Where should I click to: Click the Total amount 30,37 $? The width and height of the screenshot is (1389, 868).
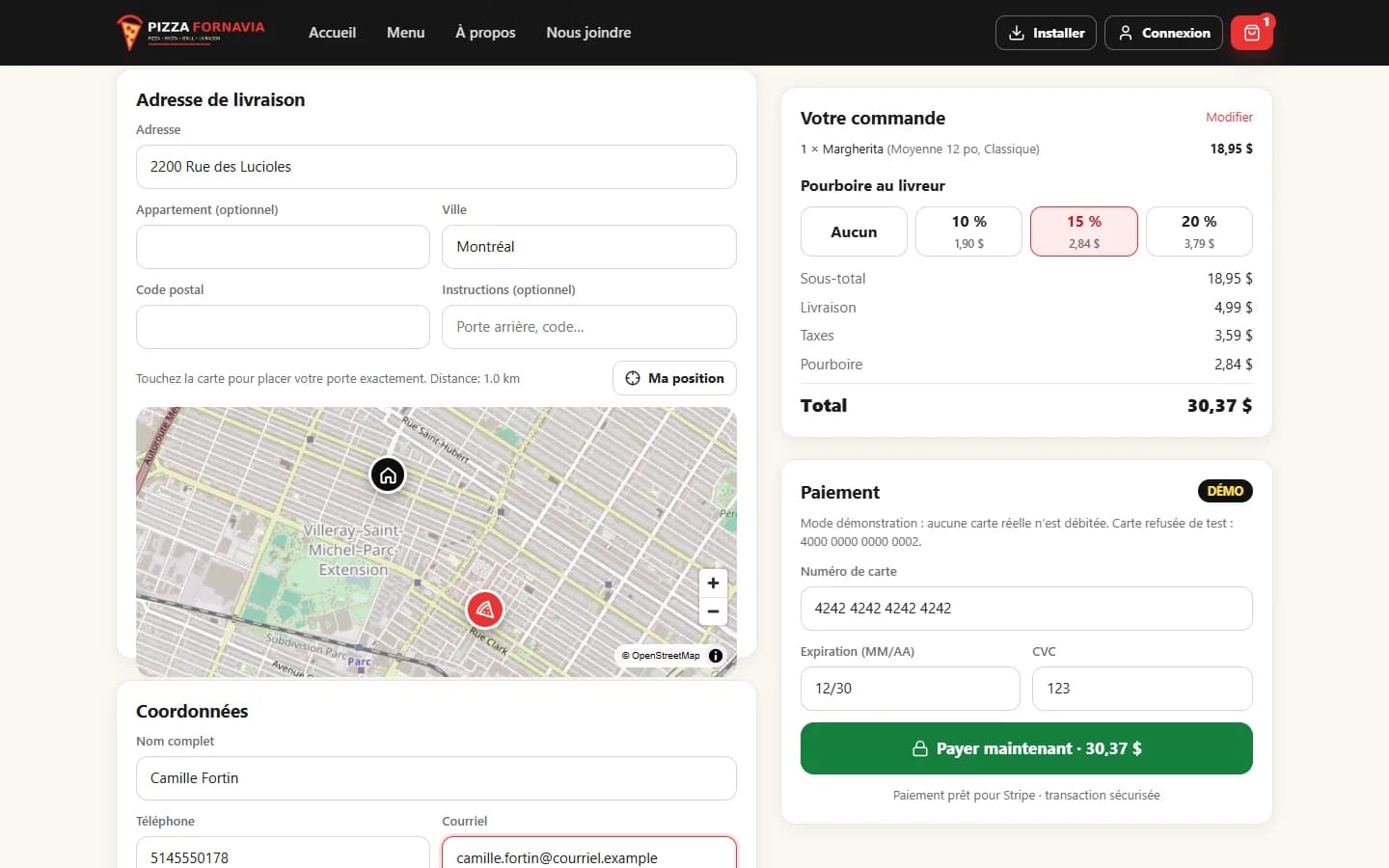click(1219, 406)
